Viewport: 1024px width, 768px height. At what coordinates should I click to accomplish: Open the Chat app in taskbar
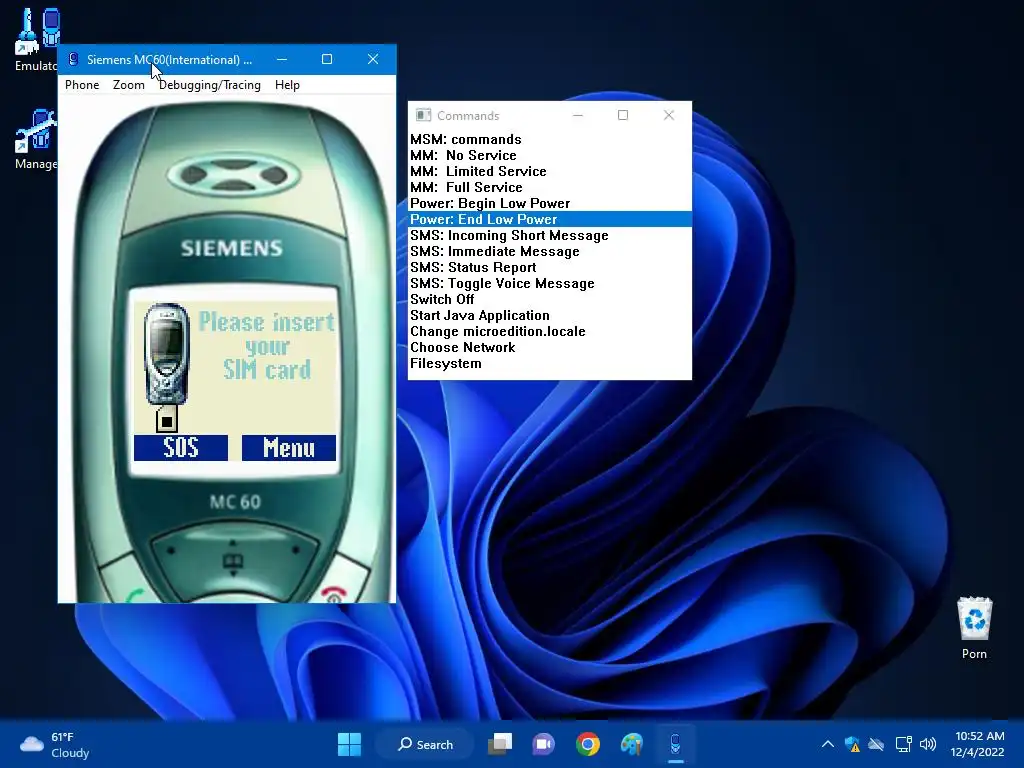point(543,744)
